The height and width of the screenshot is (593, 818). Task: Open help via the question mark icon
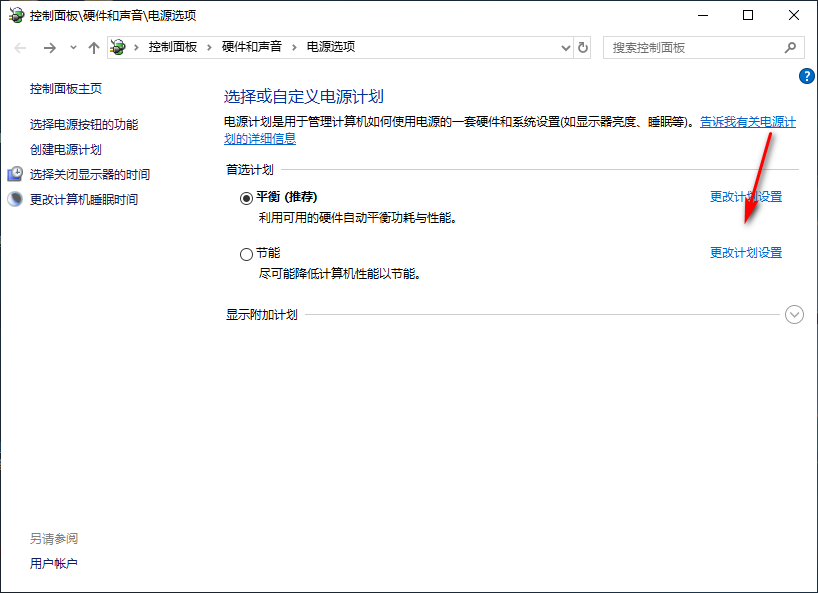806,77
